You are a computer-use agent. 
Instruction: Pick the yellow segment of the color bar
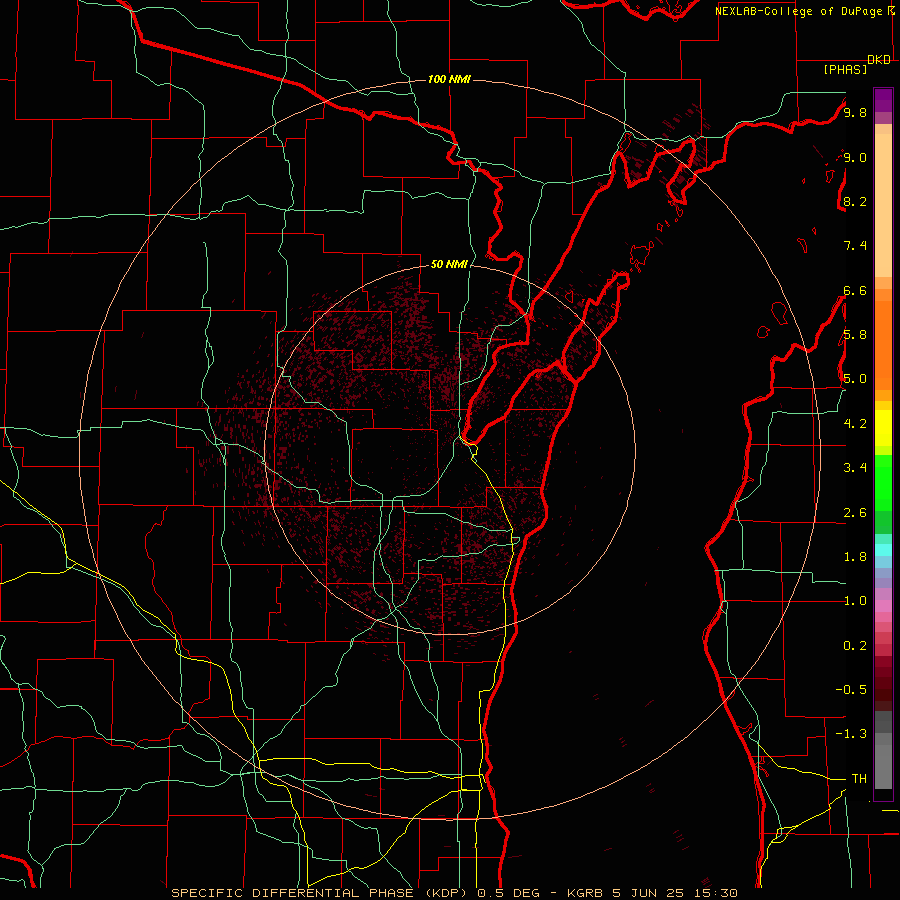coord(883,428)
